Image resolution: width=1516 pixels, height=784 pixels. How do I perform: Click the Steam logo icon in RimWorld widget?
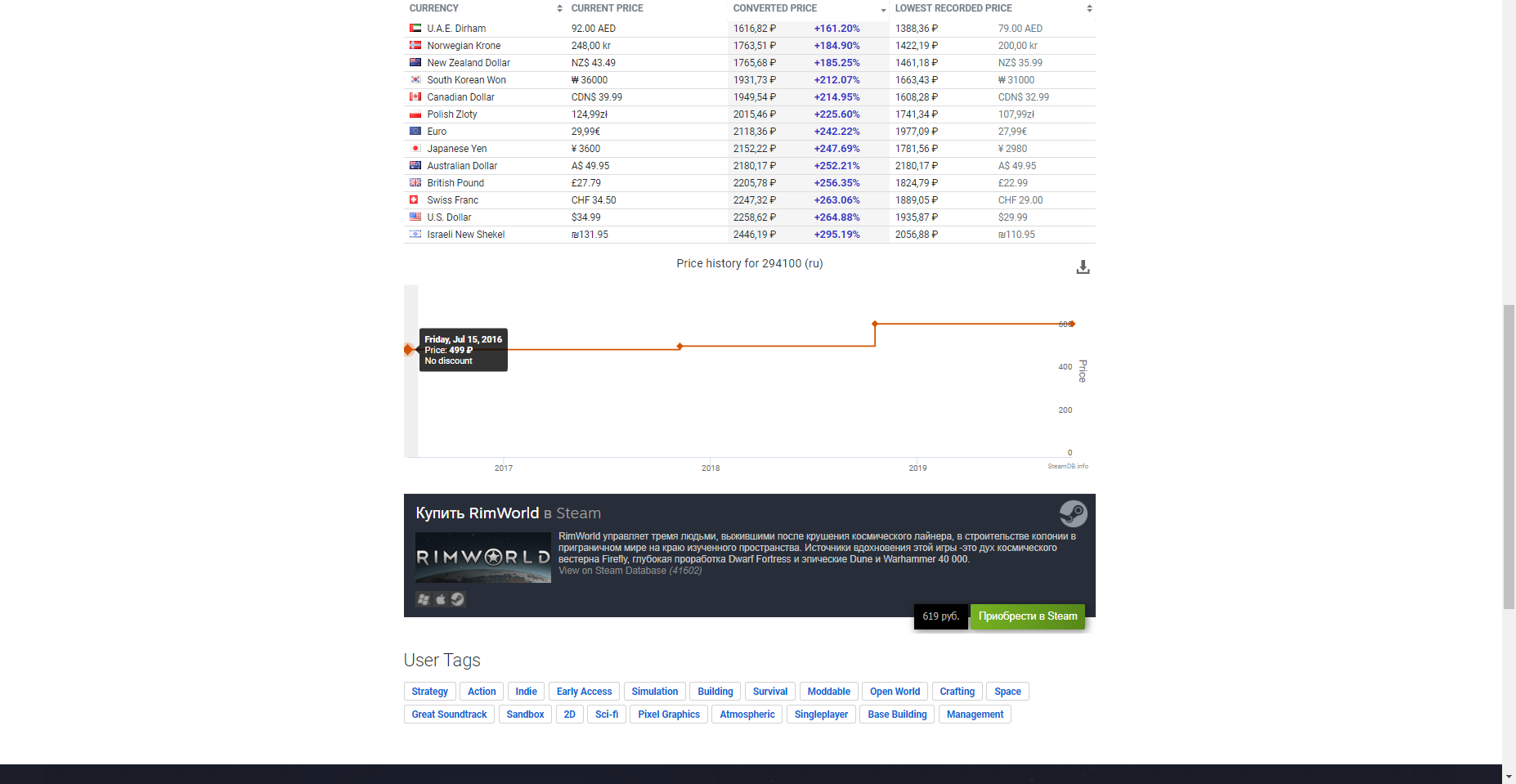(x=1073, y=513)
